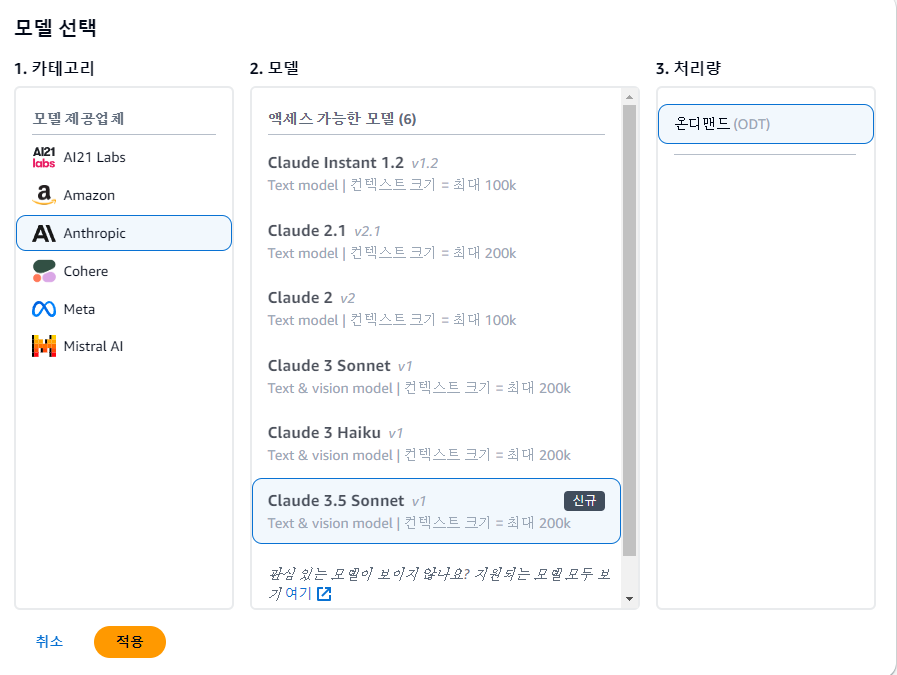Viewport: 897px width, 675px height.
Task: Click the 2. 모델 column heading
Action: pyautogui.click(x=275, y=68)
